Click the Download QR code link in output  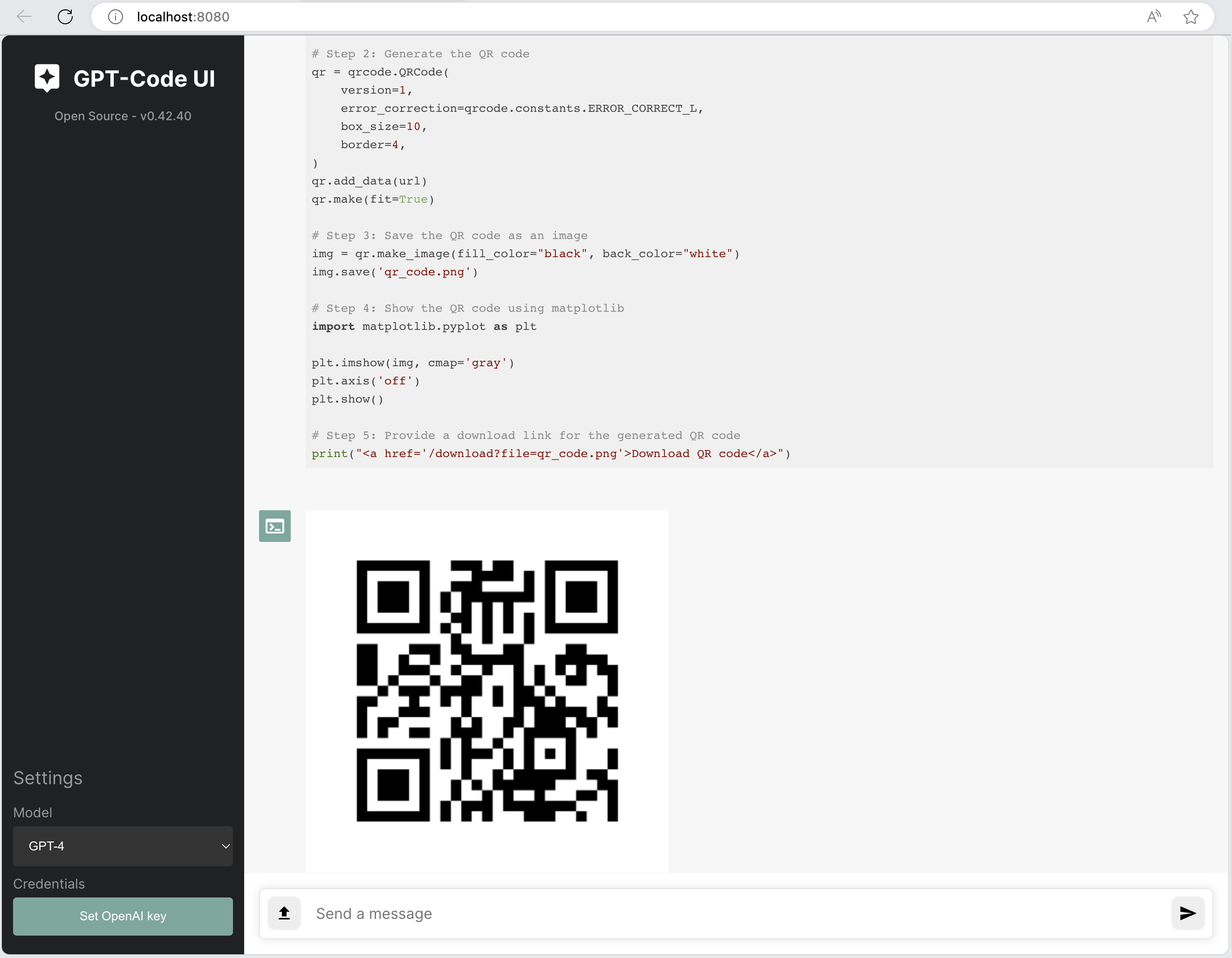click(691, 454)
